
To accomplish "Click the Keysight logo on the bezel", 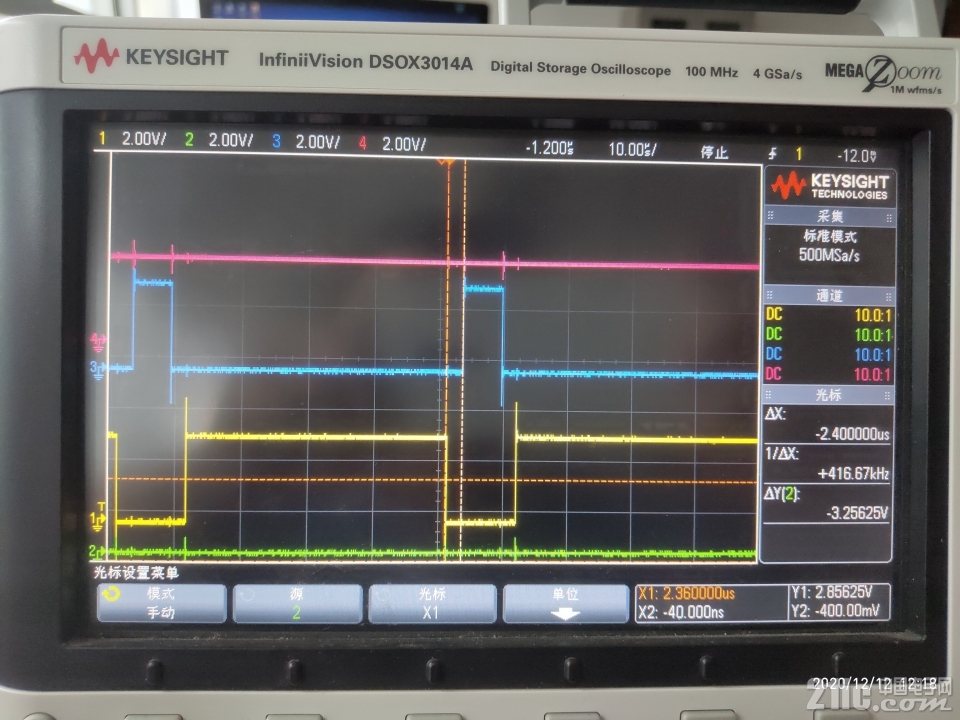I will [151, 56].
